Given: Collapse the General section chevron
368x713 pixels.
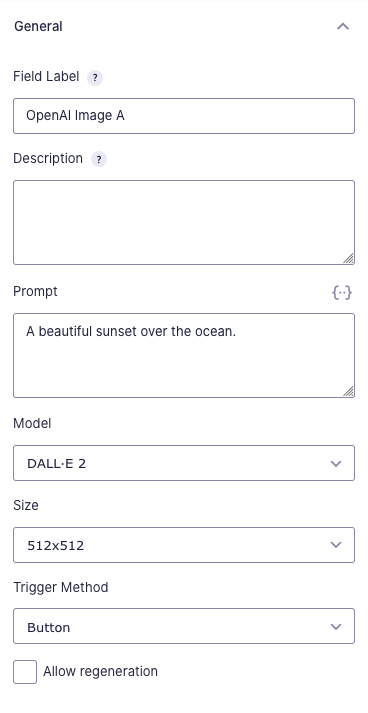Looking at the screenshot, I should pyautogui.click(x=343, y=26).
